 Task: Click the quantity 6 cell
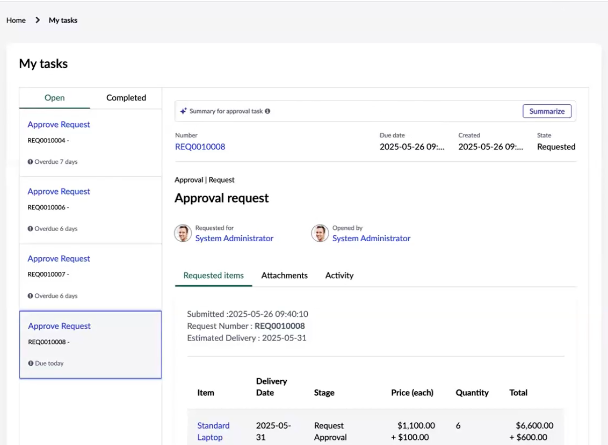click(x=458, y=426)
